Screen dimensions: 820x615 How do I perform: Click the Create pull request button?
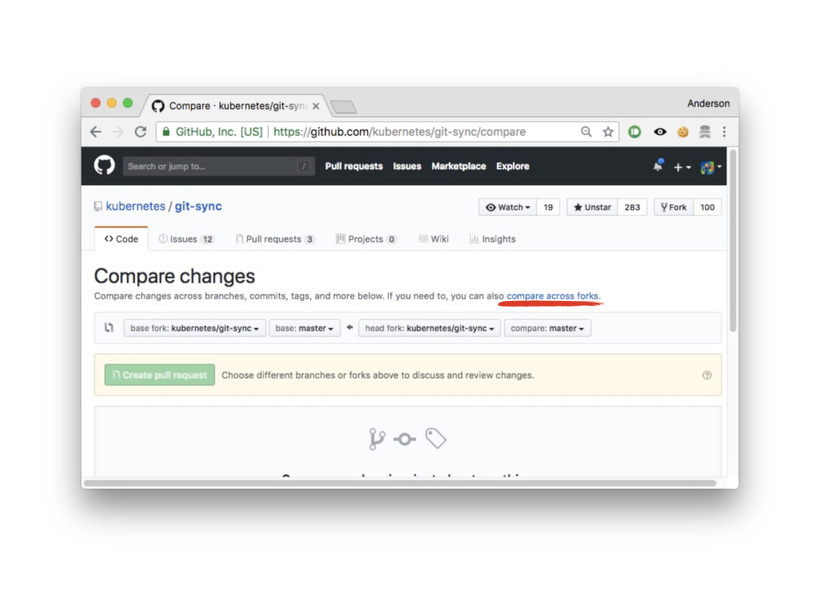pyautogui.click(x=160, y=375)
